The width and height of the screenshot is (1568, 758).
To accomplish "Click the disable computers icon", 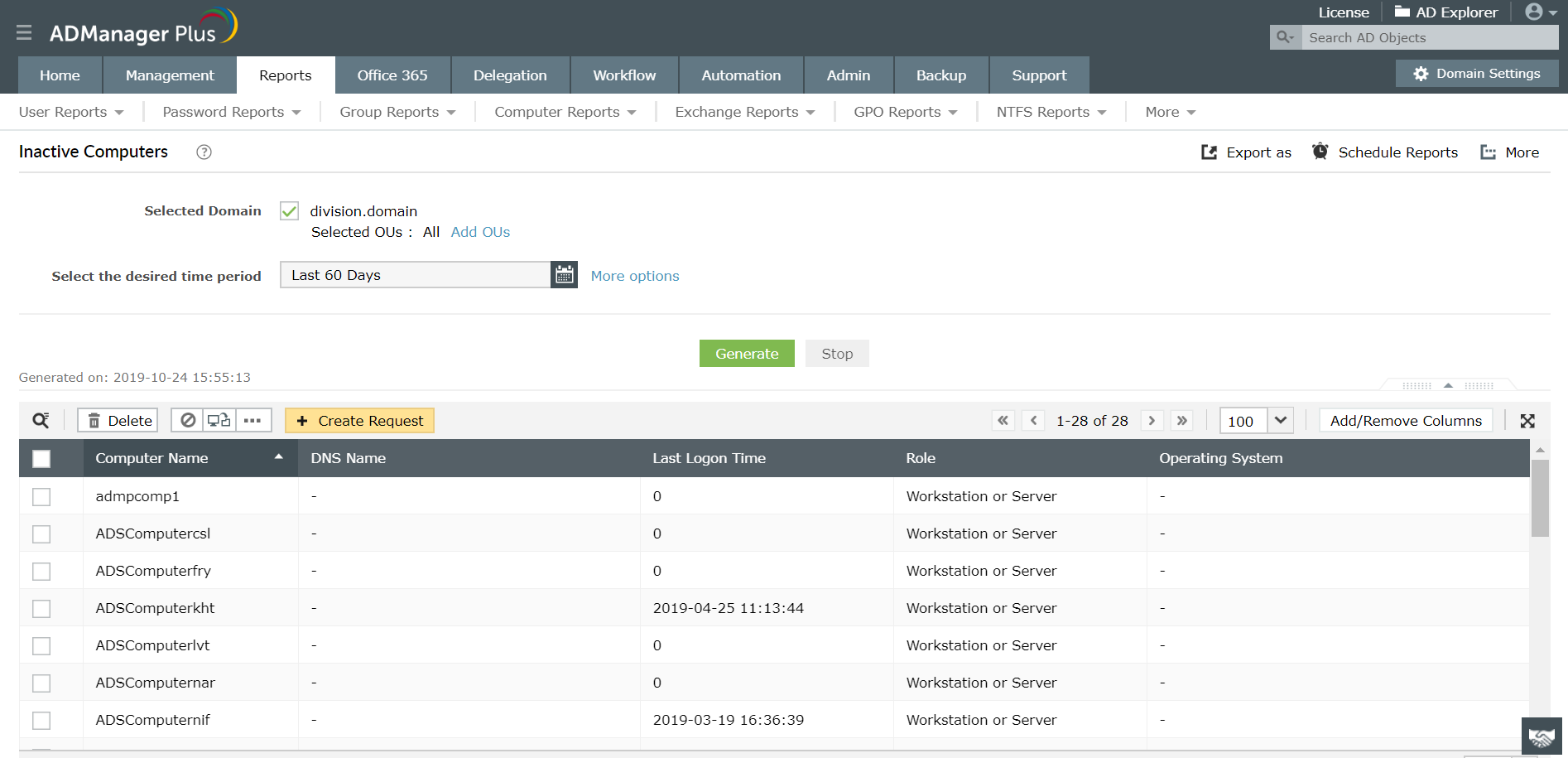I will click(188, 421).
